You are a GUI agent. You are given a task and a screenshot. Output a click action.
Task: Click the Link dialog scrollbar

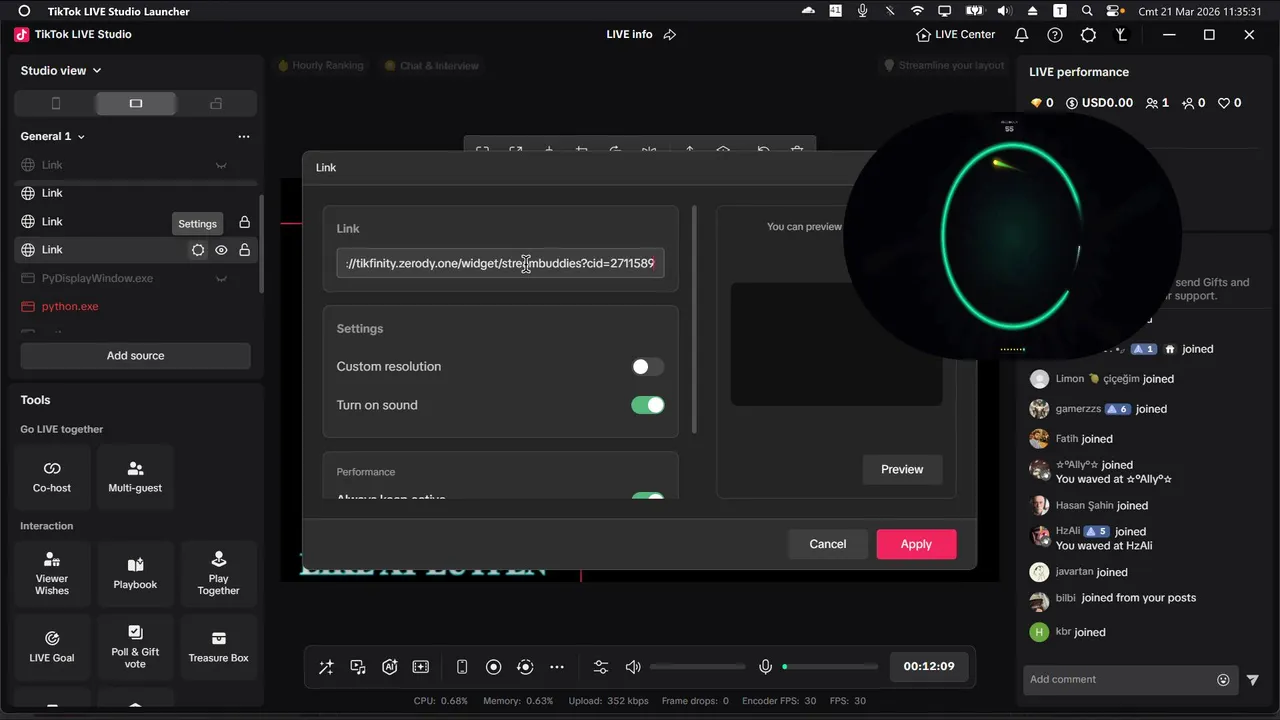(x=695, y=320)
